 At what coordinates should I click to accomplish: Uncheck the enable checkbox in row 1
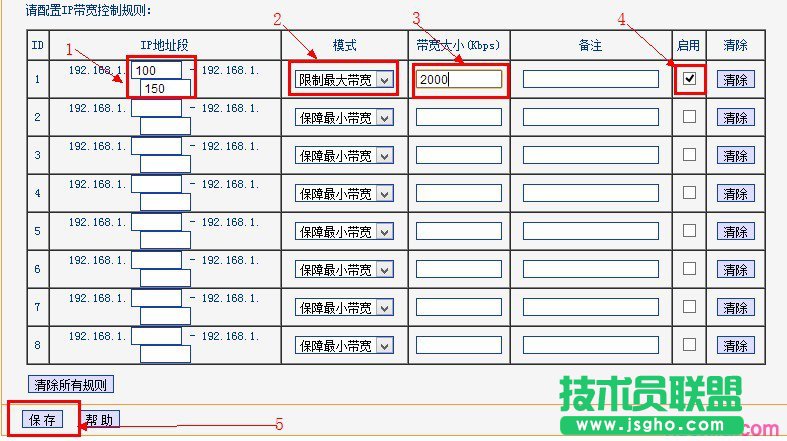[x=689, y=79]
